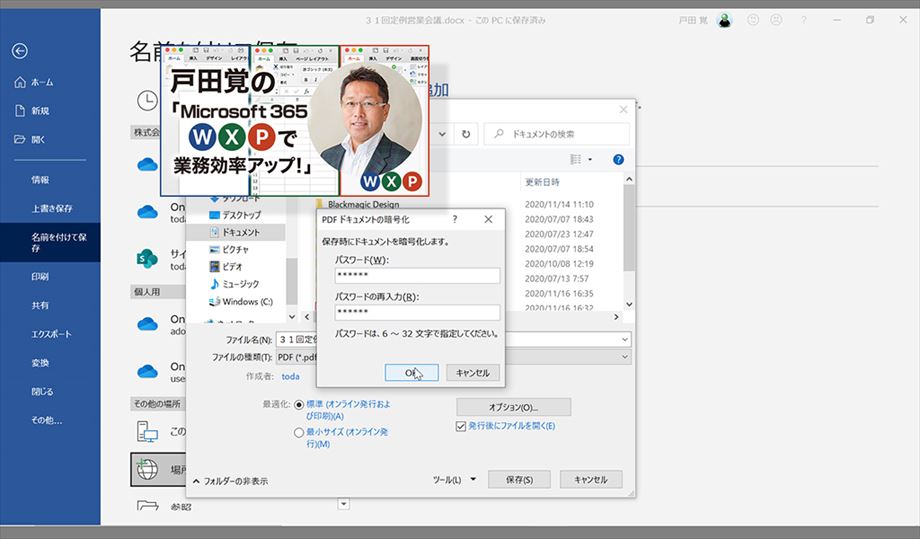Select 最小サイズ optimization radio button
920x539 pixels.
tap(299, 432)
